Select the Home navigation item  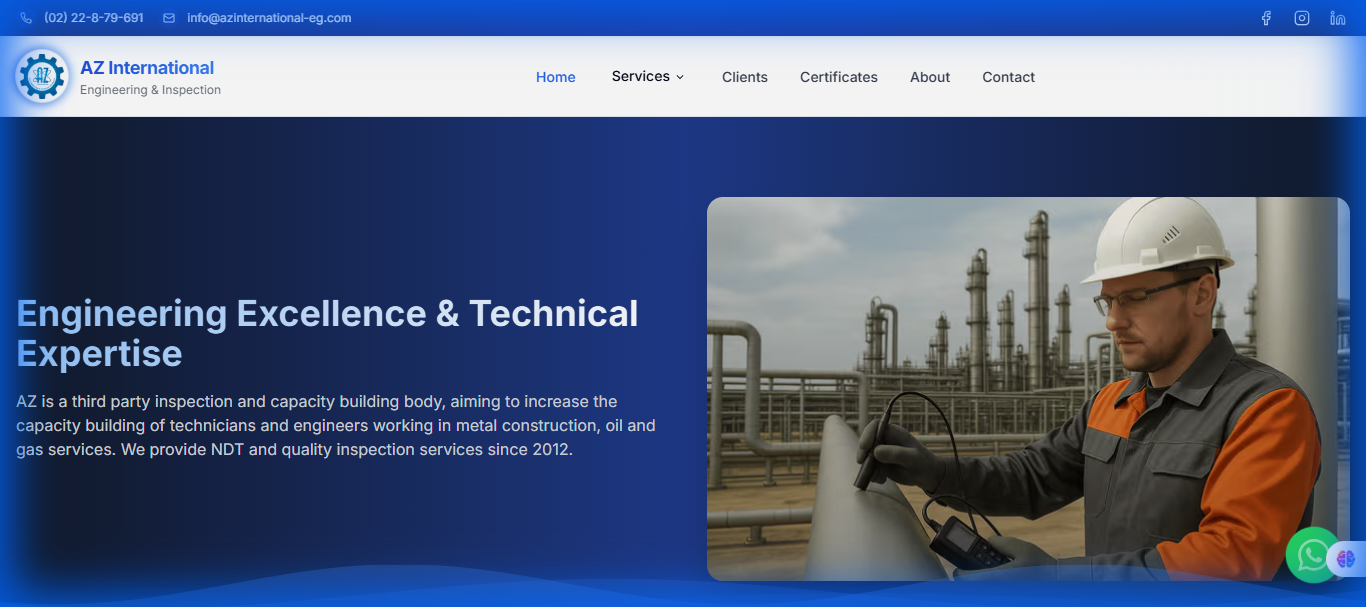(x=555, y=76)
